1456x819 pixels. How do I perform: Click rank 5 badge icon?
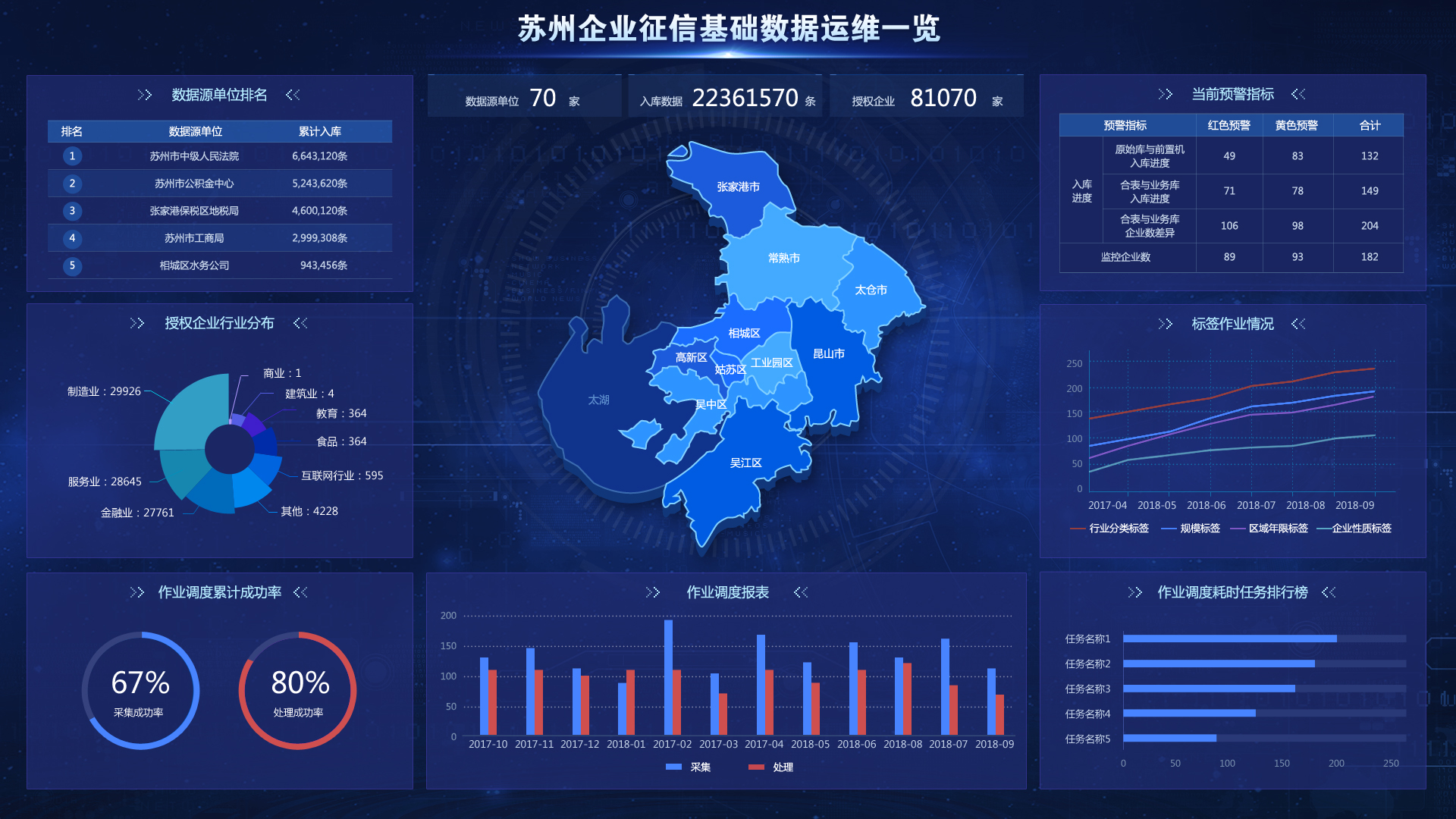point(72,265)
